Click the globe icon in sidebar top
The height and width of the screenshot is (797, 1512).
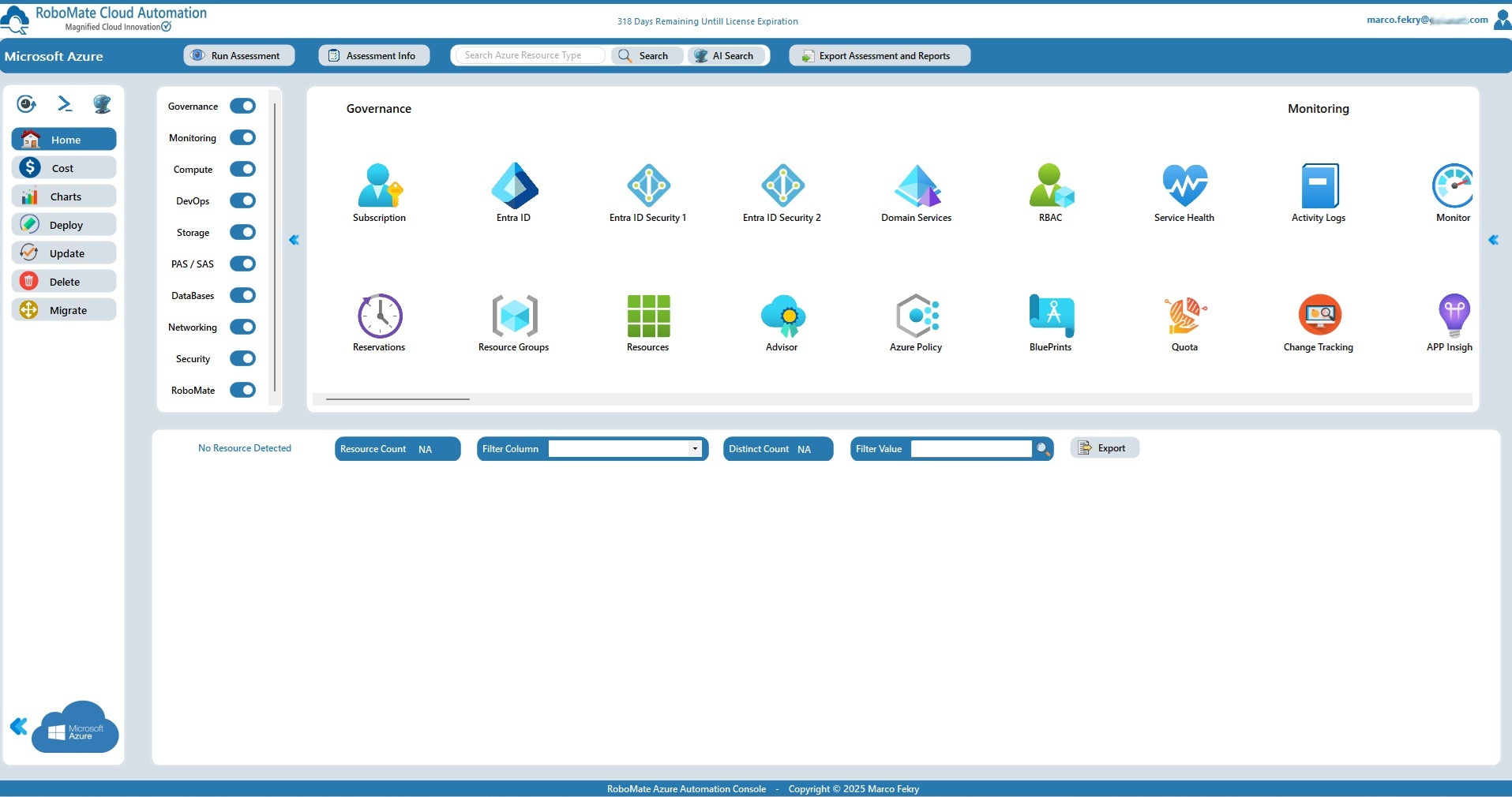[102, 103]
